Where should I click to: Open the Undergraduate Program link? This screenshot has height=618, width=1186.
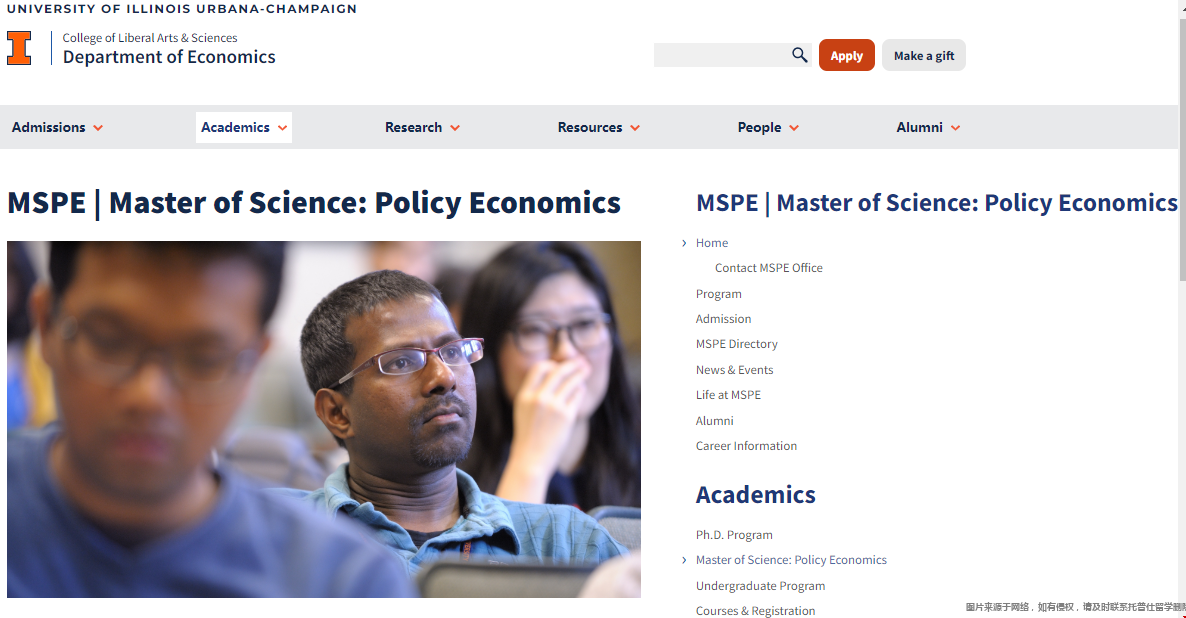pos(760,586)
